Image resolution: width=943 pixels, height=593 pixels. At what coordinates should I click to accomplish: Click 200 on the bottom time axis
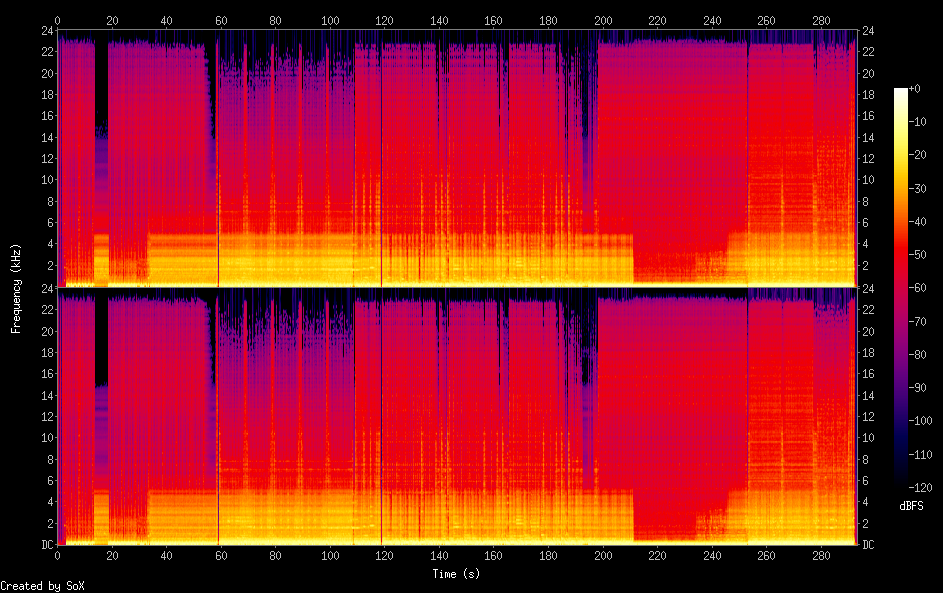602,556
